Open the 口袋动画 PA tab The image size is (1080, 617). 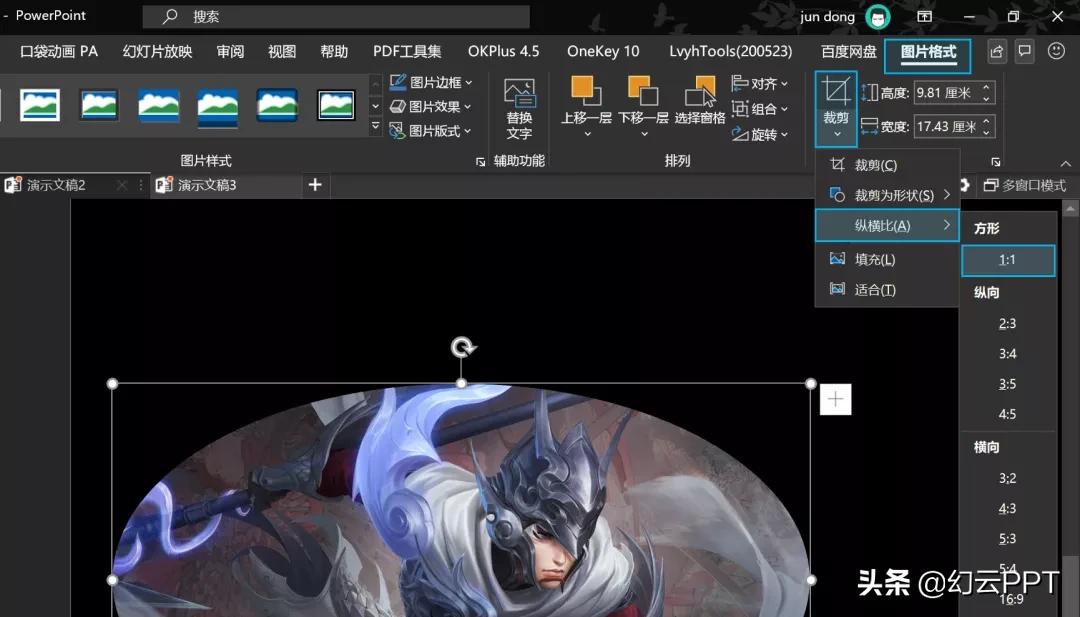point(59,52)
